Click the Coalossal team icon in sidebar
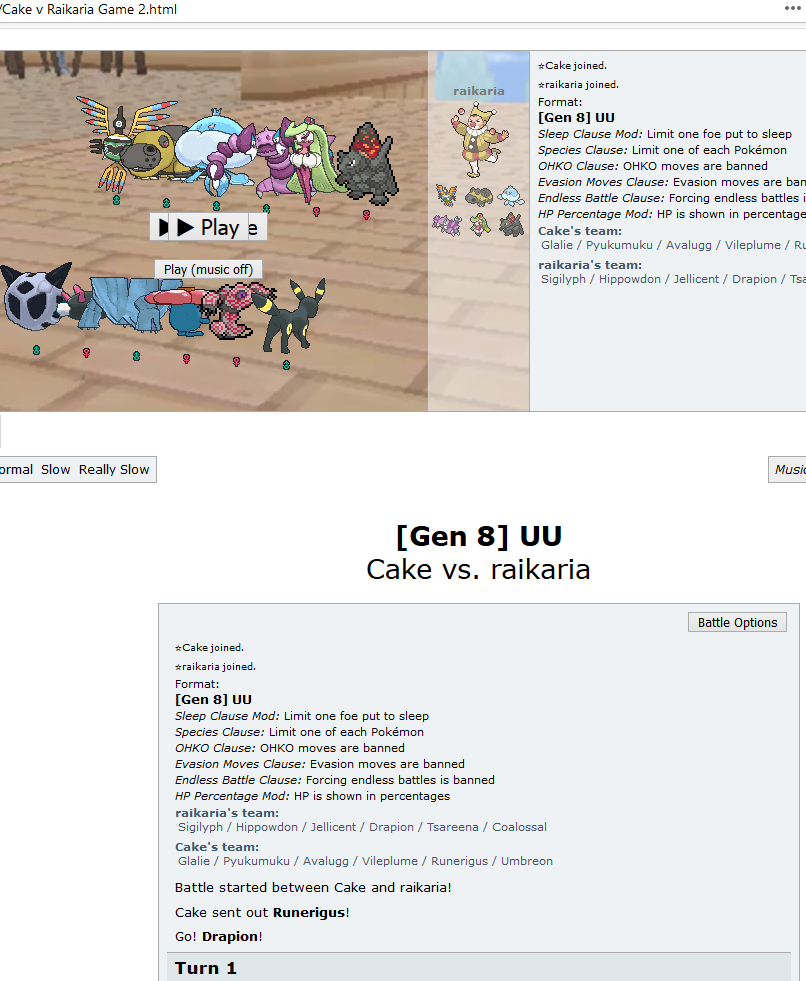 [x=511, y=225]
